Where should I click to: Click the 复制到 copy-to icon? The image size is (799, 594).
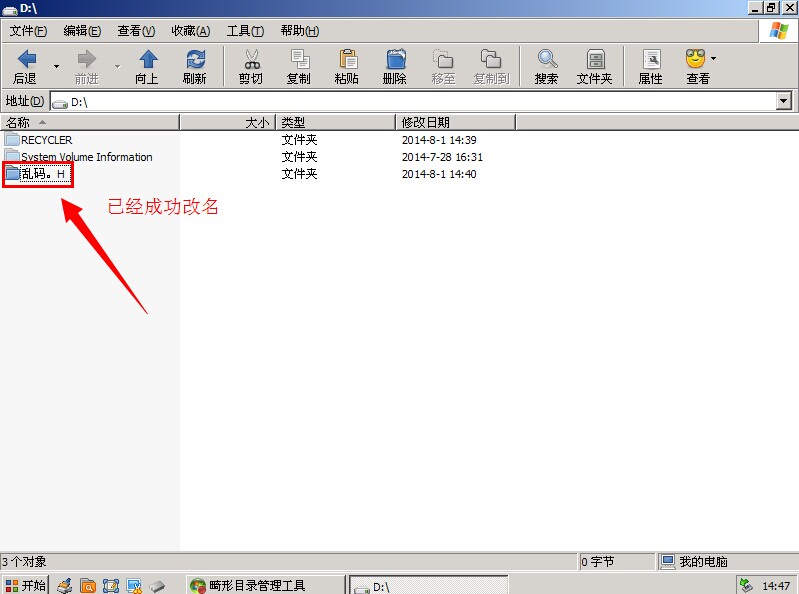point(491,59)
